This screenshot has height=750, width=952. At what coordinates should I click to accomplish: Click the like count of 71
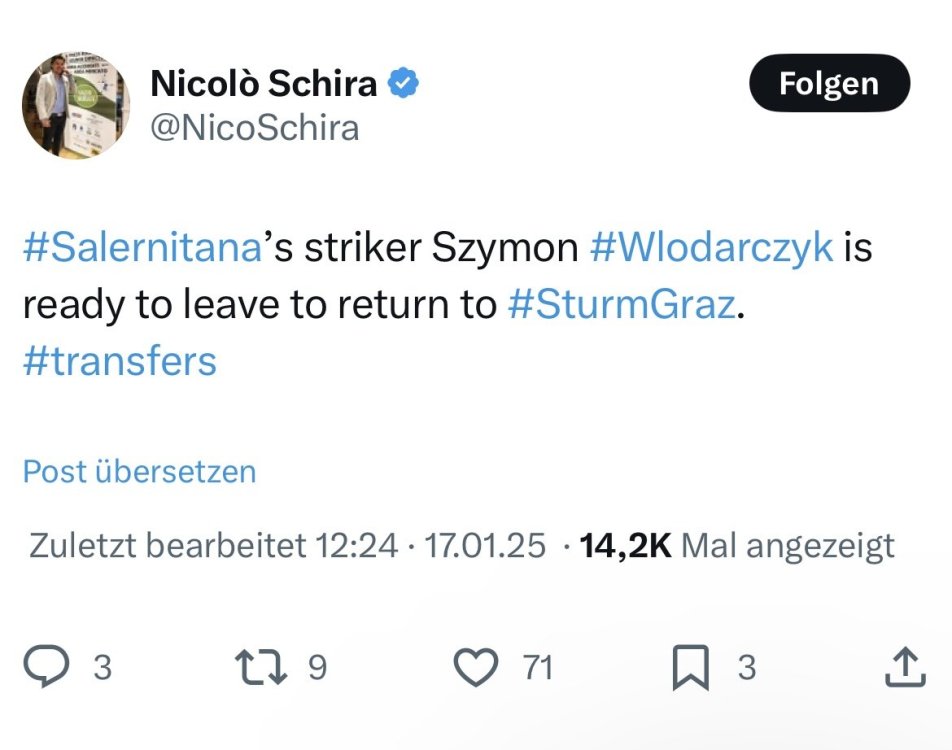point(538,668)
